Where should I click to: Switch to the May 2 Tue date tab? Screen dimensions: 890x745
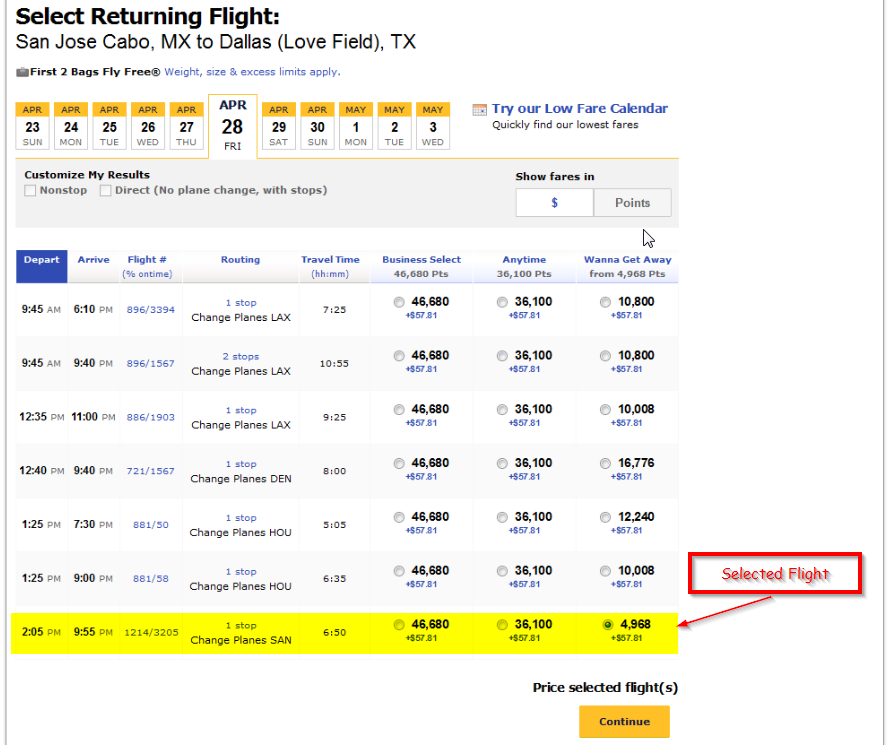[394, 125]
